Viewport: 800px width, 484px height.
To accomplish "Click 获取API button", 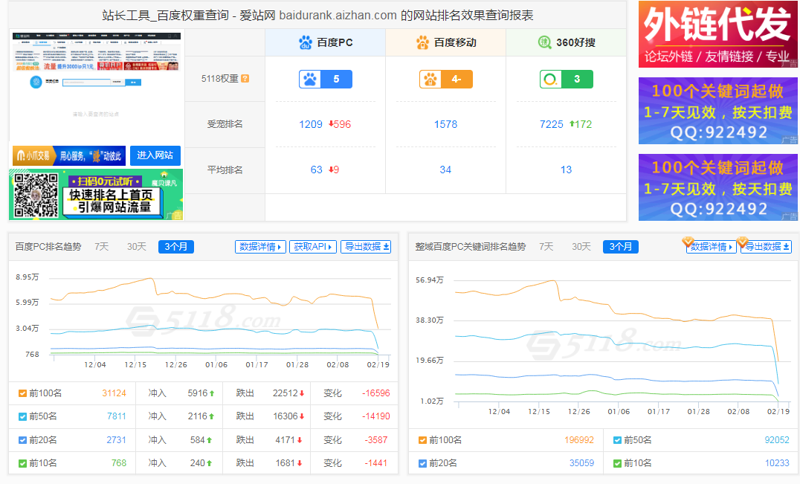I will coord(313,247).
